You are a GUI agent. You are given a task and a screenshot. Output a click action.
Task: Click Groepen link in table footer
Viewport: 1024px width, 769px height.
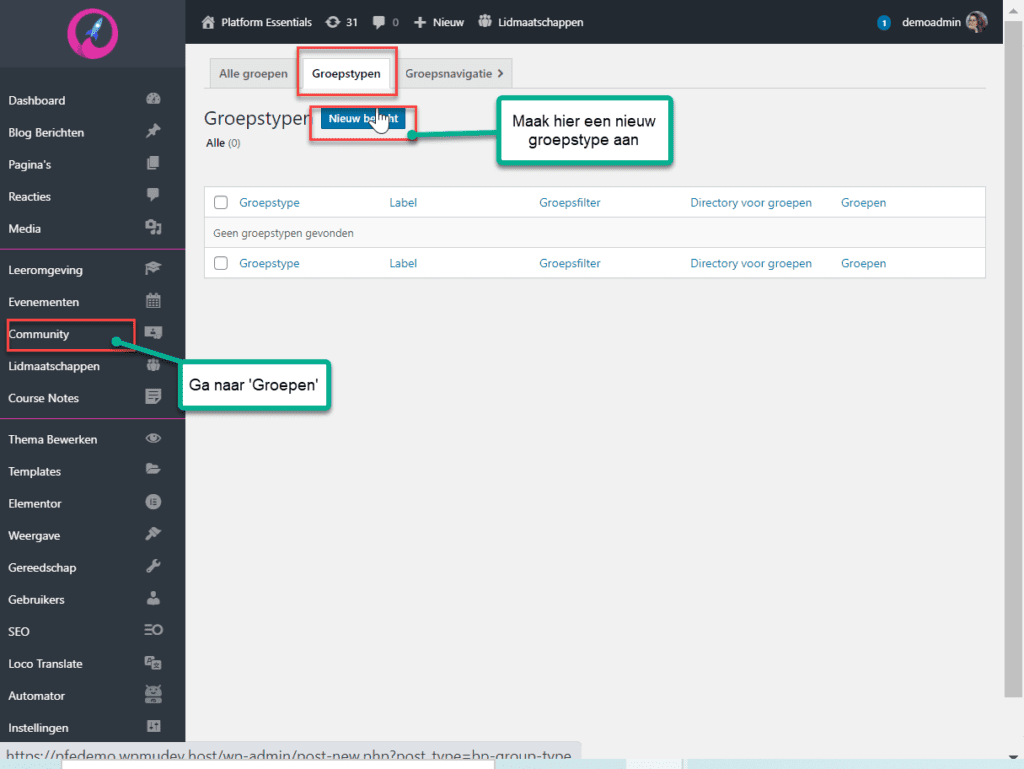click(863, 263)
